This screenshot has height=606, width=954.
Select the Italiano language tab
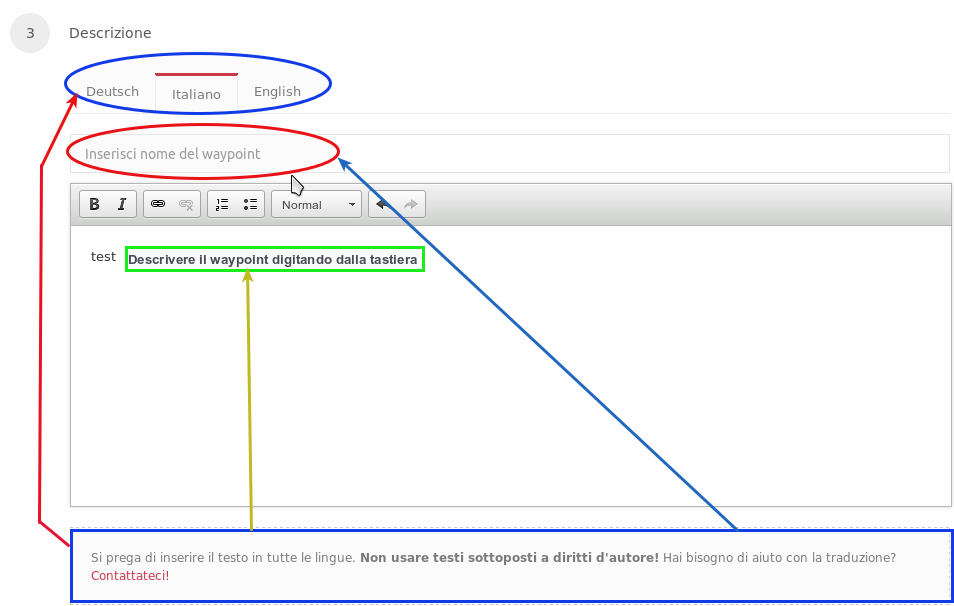point(196,94)
